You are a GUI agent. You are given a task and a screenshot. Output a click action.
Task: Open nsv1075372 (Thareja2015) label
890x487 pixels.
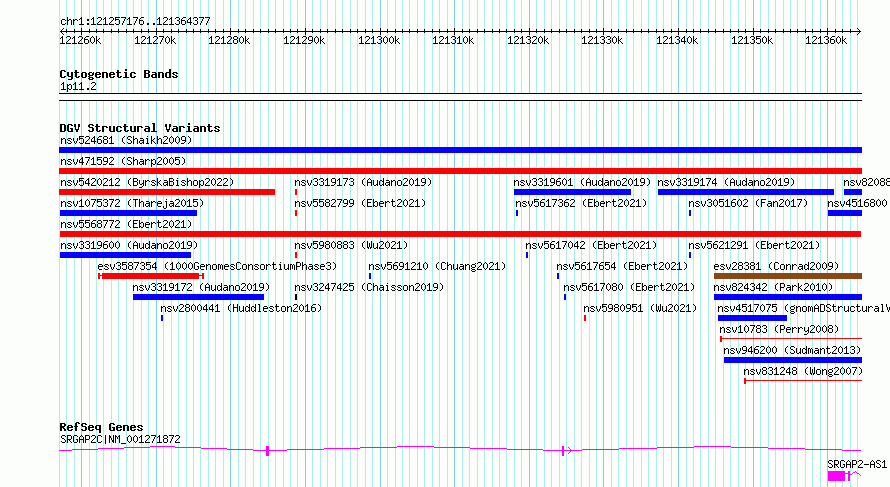tap(132, 203)
